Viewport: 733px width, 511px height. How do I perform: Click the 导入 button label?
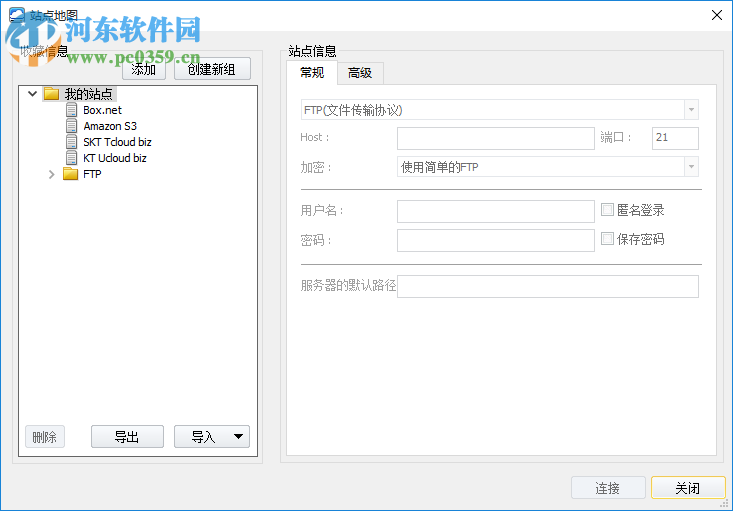click(203, 437)
